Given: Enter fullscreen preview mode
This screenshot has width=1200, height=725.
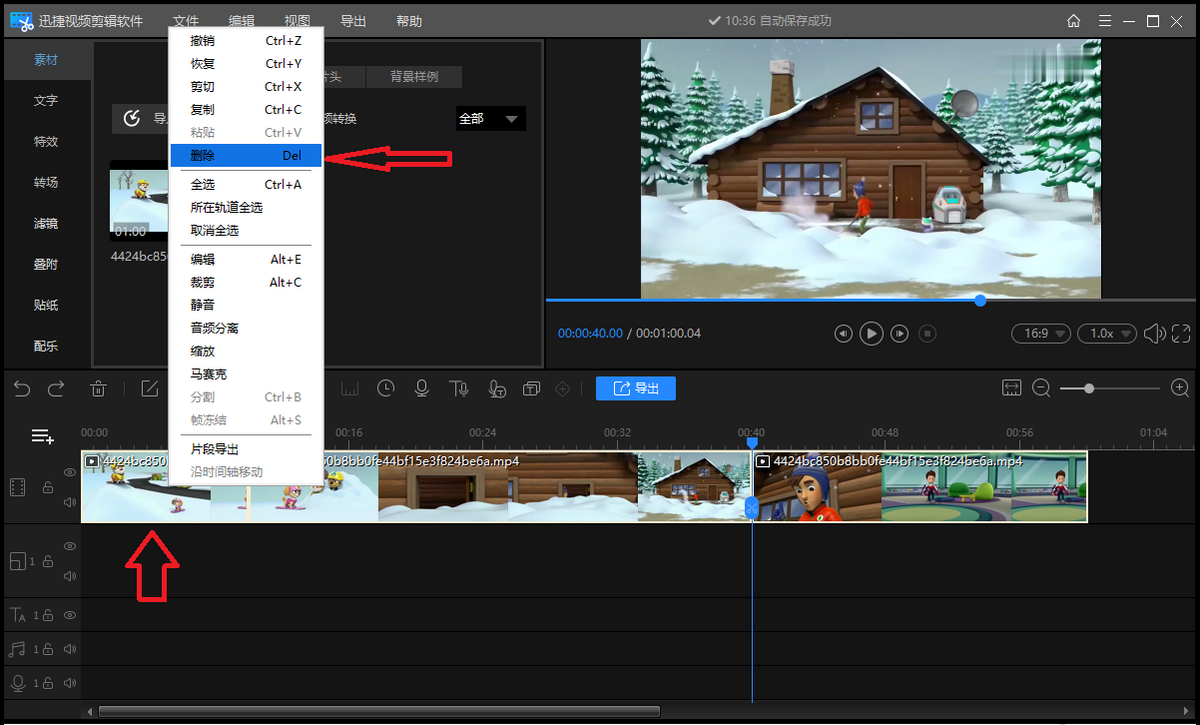Looking at the screenshot, I should pos(1181,333).
